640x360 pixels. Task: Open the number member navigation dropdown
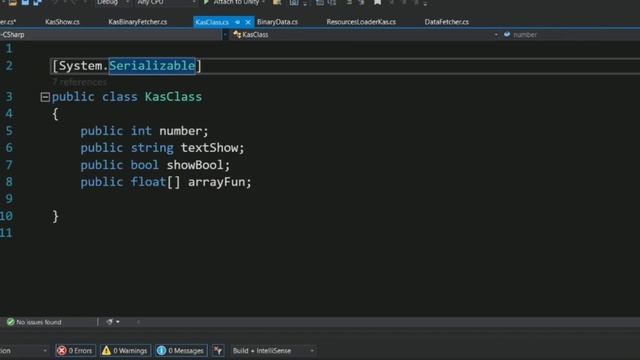click(x=571, y=35)
